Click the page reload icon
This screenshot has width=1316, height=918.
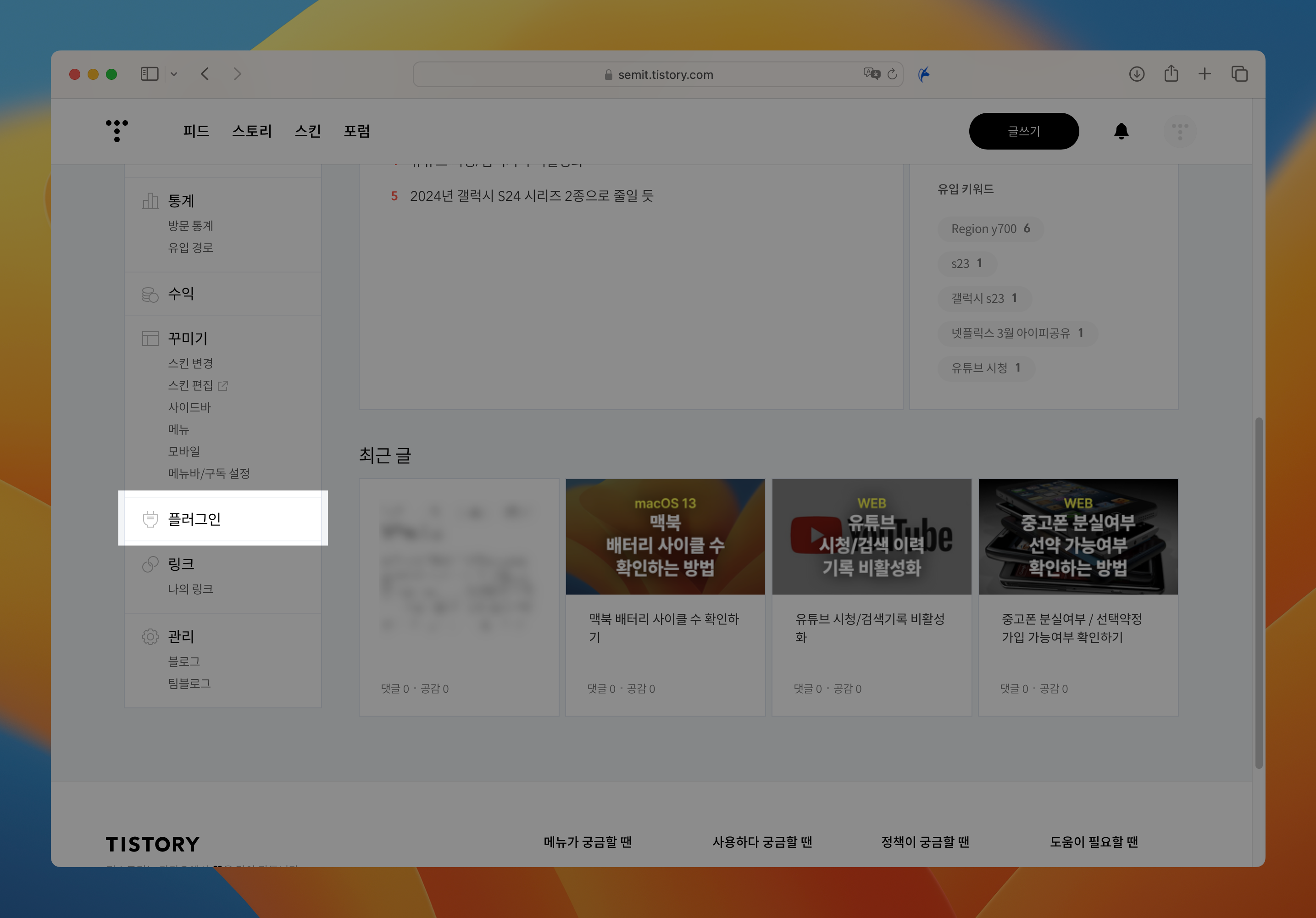click(892, 74)
